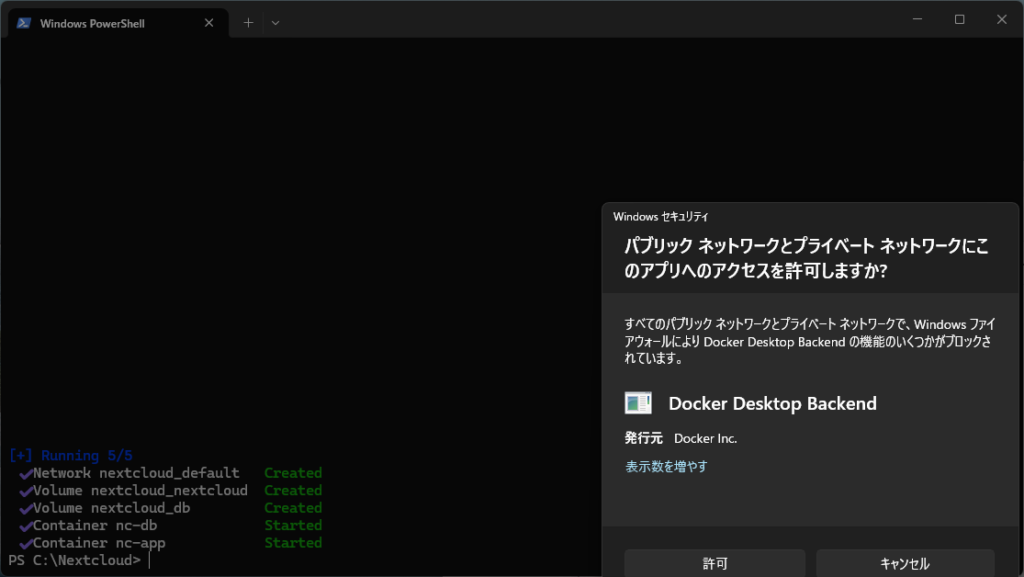The image size is (1024, 577).
Task: Close the Windows PowerShell tab
Action: [x=209, y=23]
